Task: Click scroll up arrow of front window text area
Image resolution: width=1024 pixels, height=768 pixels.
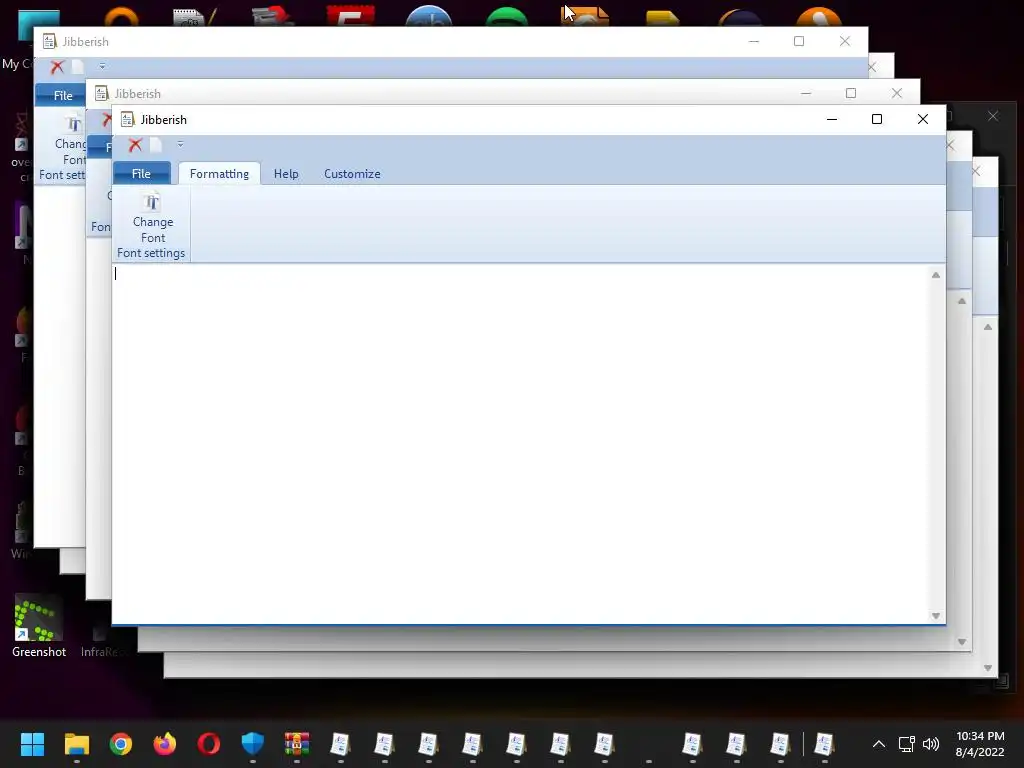Action: tap(936, 275)
